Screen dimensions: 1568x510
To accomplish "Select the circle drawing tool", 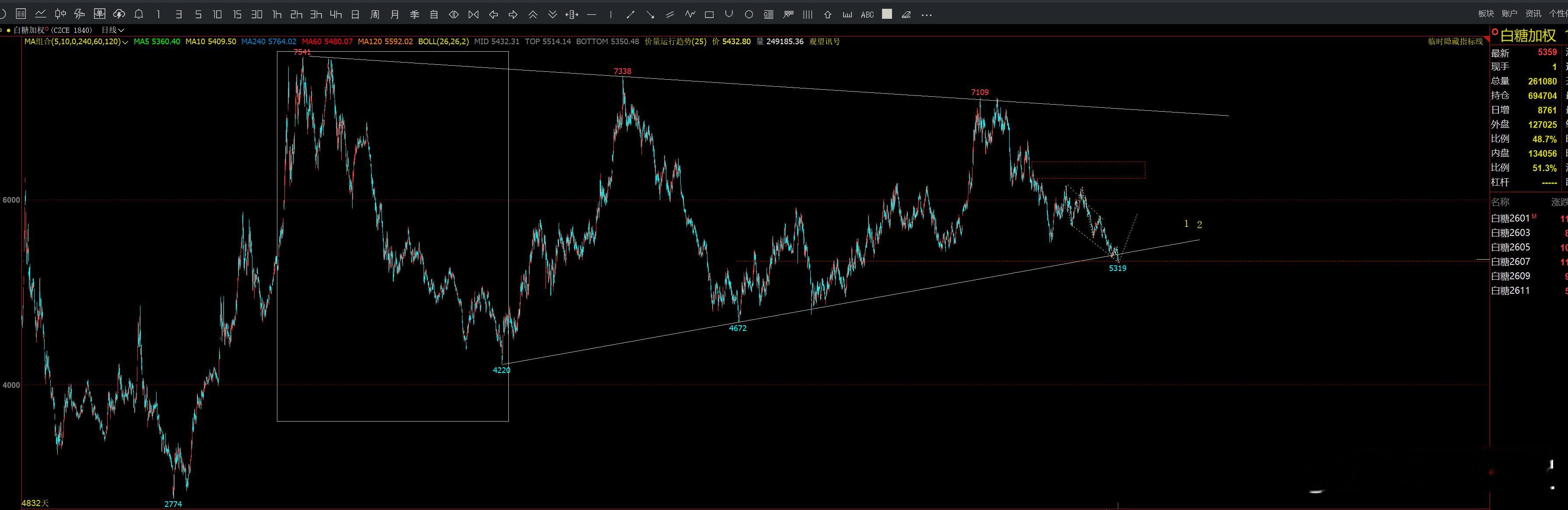I will coord(749,14).
